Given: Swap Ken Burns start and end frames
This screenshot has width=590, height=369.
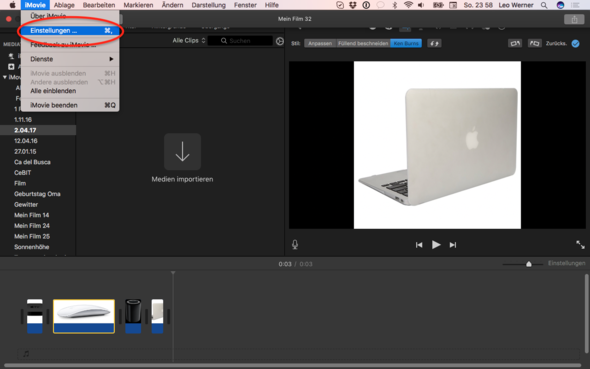Looking at the screenshot, I should pyautogui.click(x=434, y=44).
